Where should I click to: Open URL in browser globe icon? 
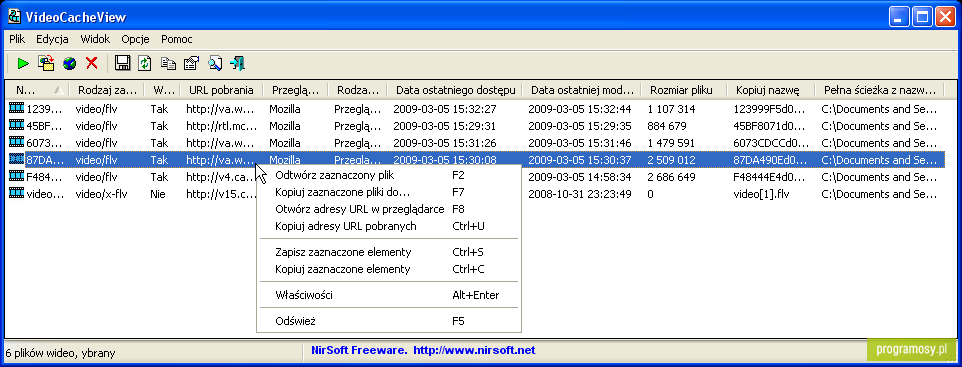point(69,63)
